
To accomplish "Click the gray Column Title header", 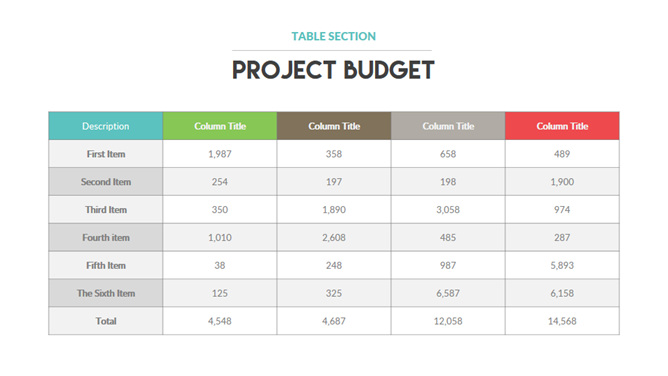I will point(448,126).
